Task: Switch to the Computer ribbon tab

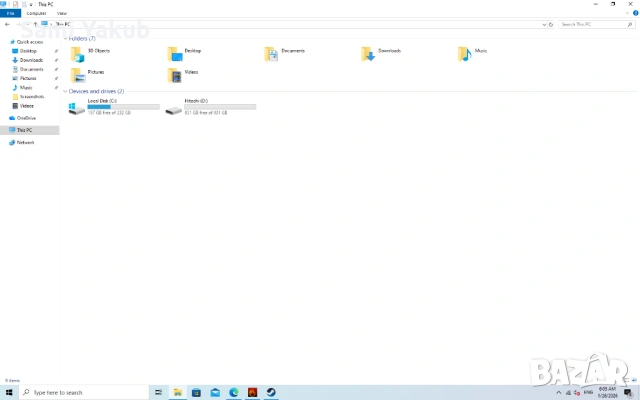Action: coord(36,13)
